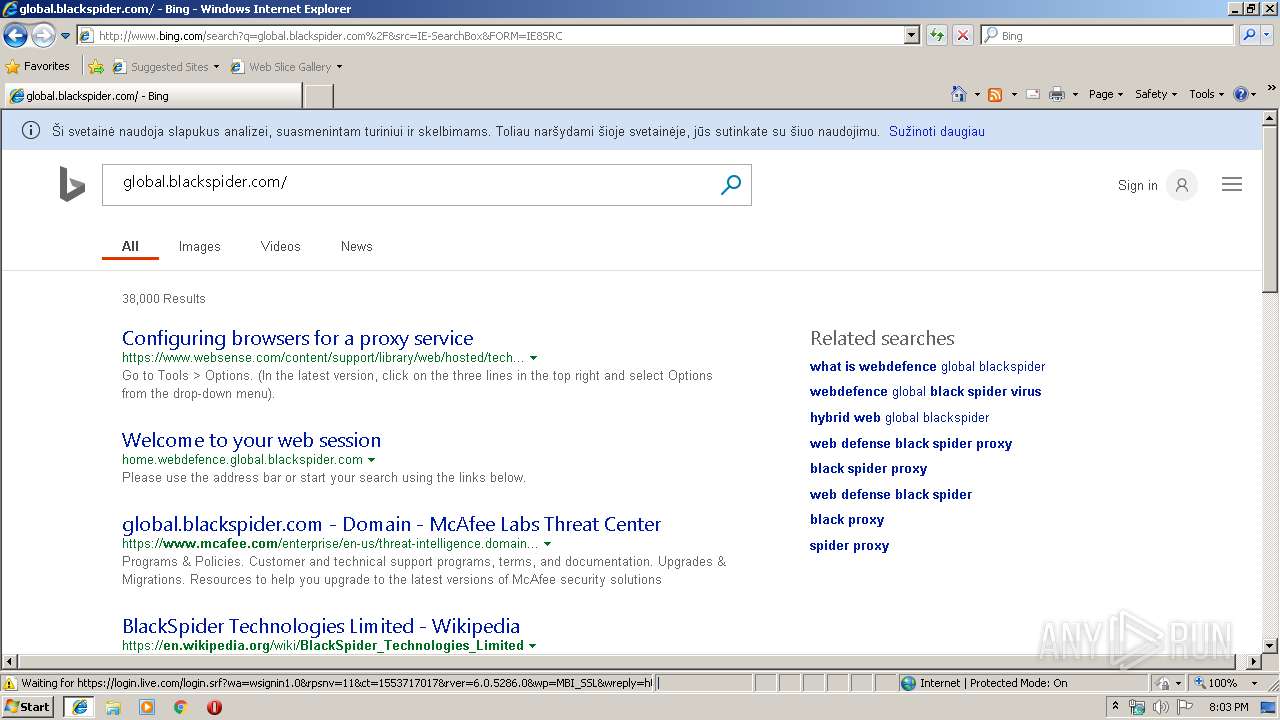
Task: Click the Help question mark icon
Action: click(1241, 94)
